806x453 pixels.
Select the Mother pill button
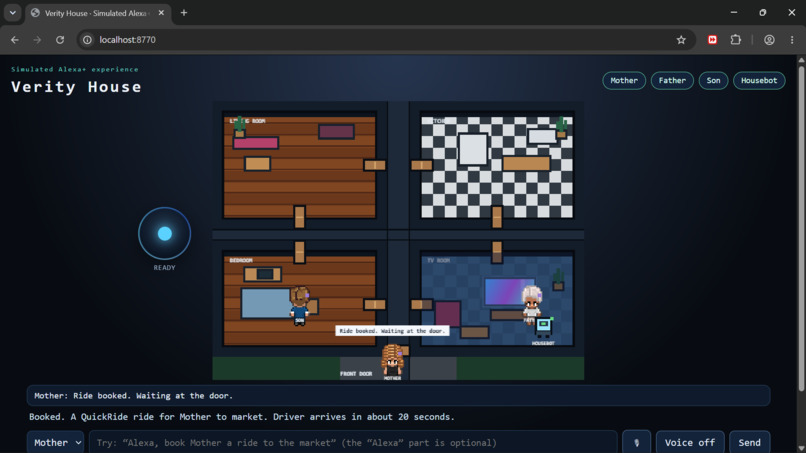coord(624,80)
